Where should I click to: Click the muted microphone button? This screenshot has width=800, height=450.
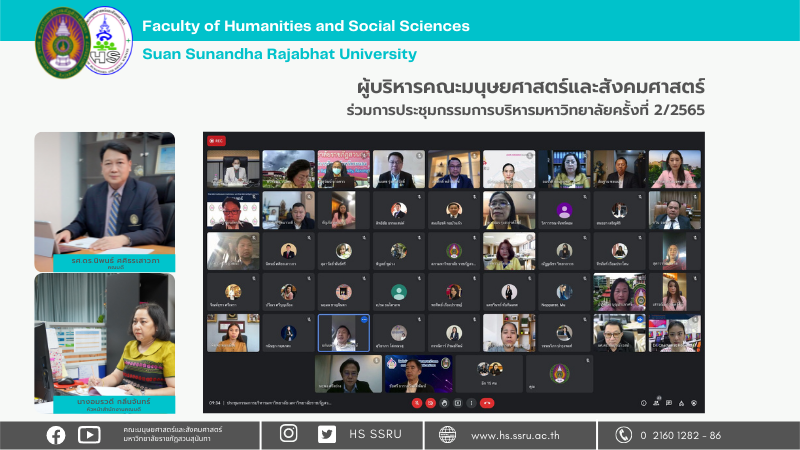click(417, 403)
